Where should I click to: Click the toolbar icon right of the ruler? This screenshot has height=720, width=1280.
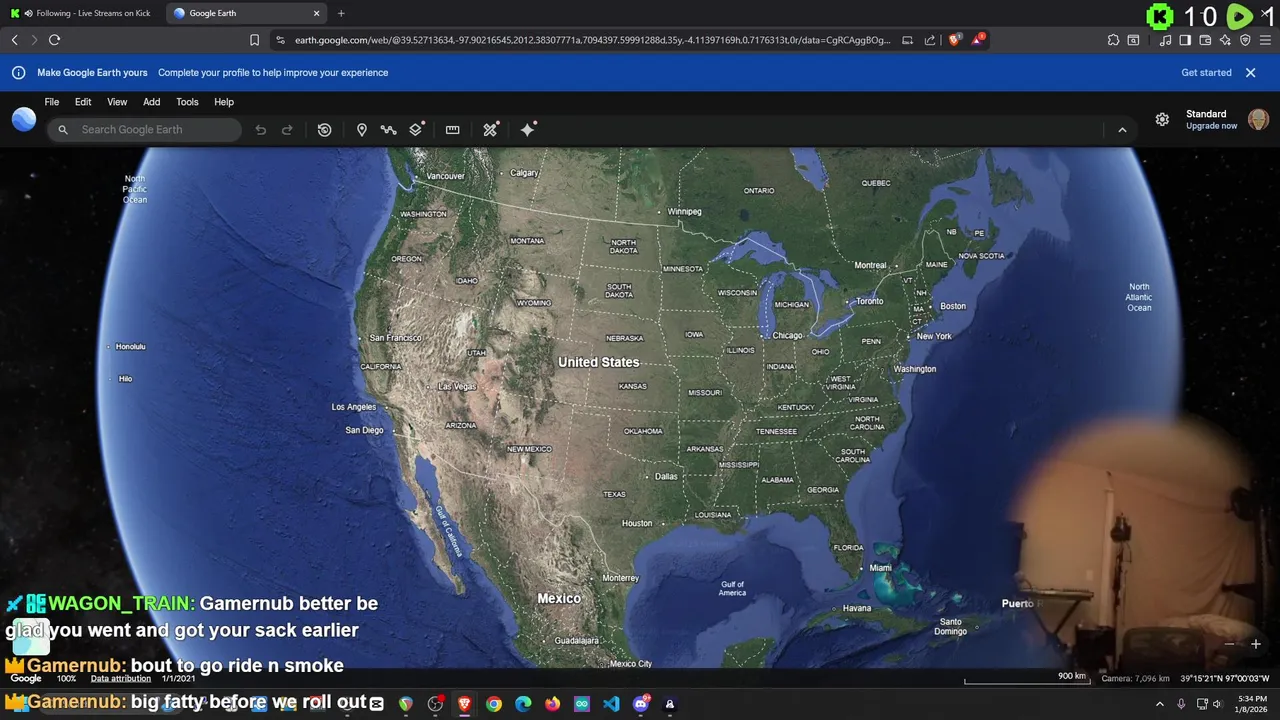click(490, 130)
